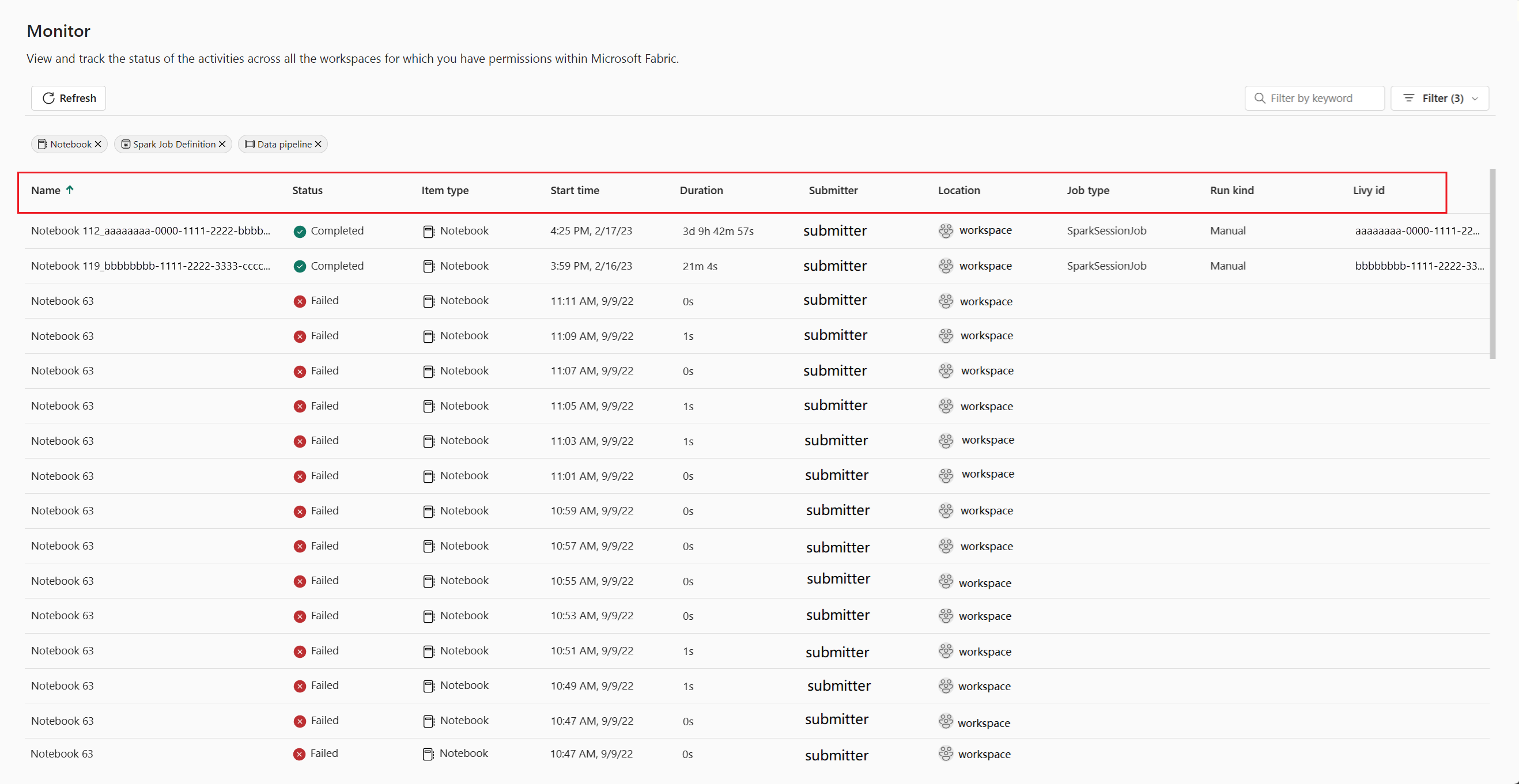Select the duration 3d 9h 42m 57s
This screenshot has width=1519, height=784.
coord(717,232)
